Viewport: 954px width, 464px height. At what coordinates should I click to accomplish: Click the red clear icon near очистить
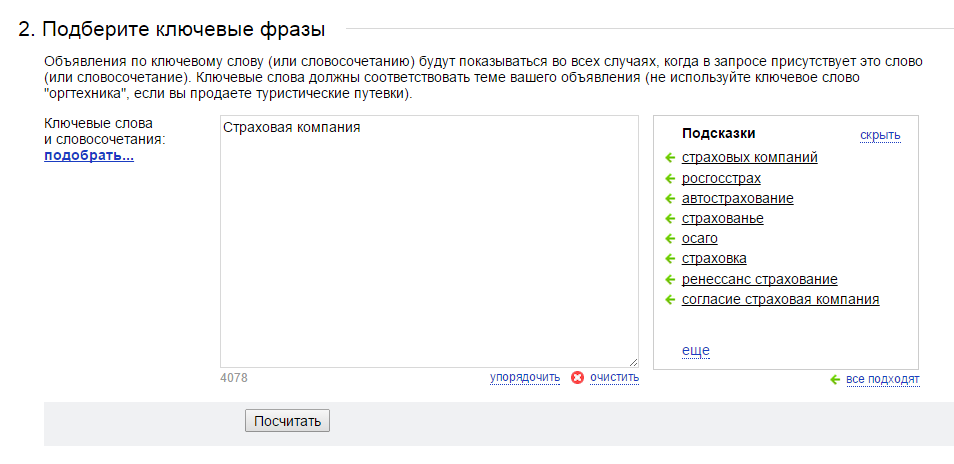click(x=577, y=378)
